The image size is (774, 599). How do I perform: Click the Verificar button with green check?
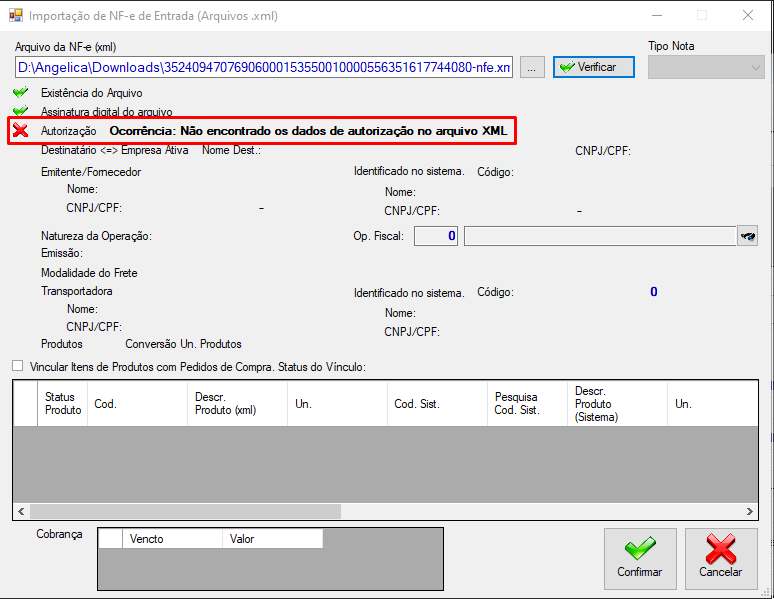pyautogui.click(x=594, y=67)
